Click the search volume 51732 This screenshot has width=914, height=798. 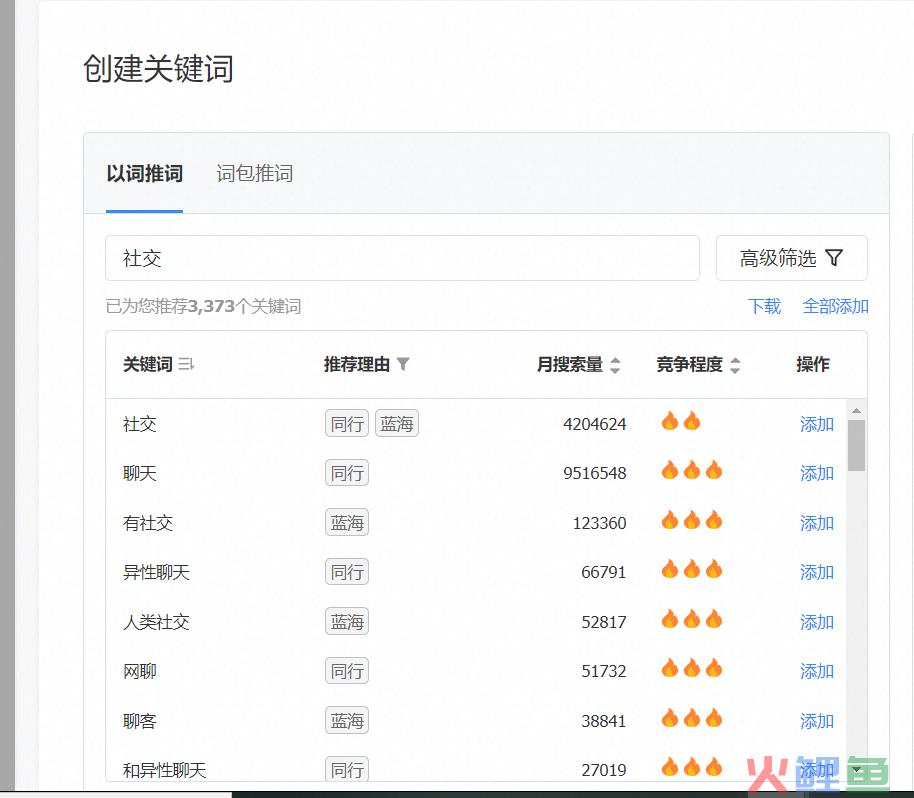(x=604, y=671)
